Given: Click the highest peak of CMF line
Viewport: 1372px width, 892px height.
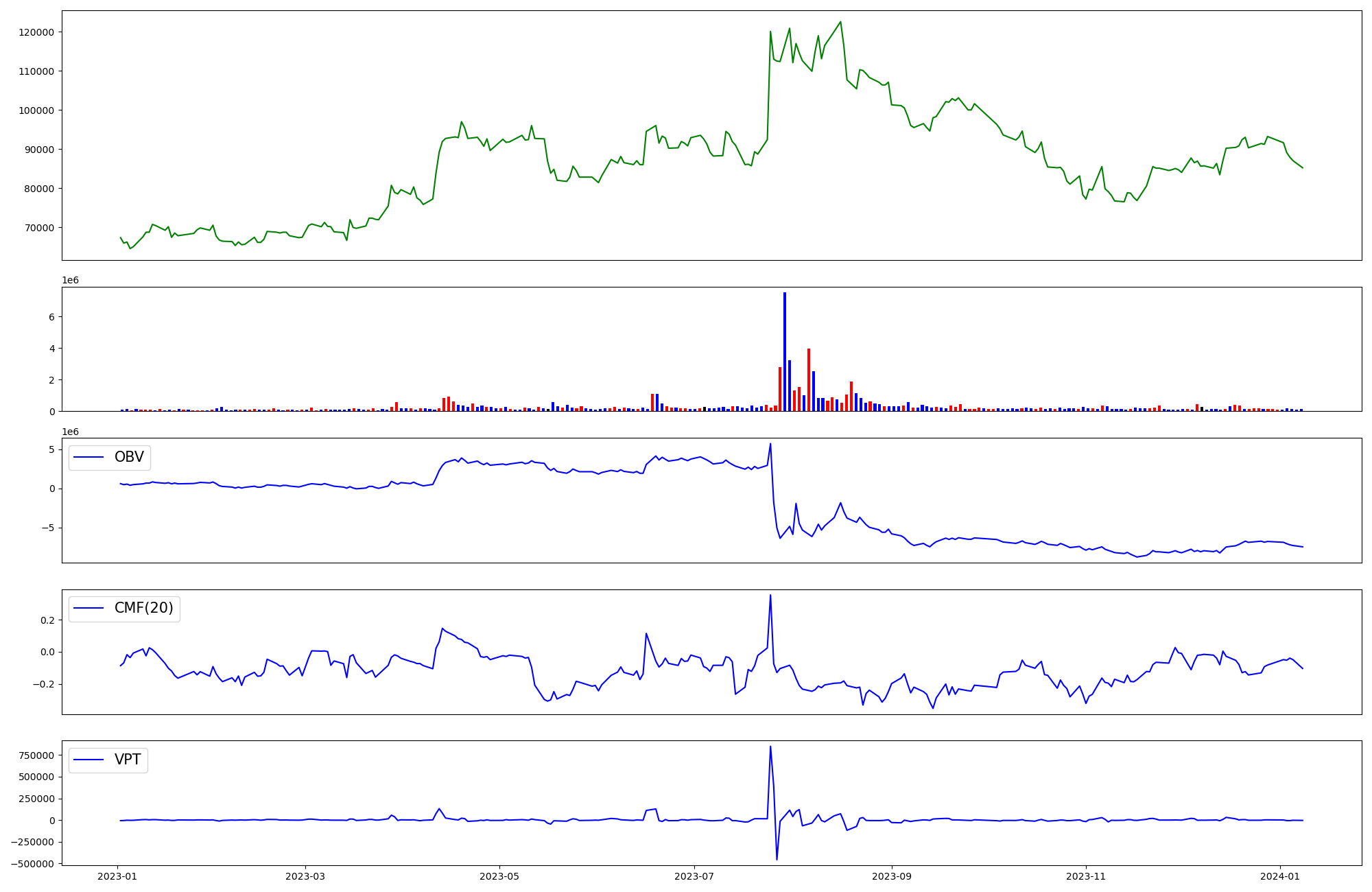Looking at the screenshot, I should (x=770, y=596).
